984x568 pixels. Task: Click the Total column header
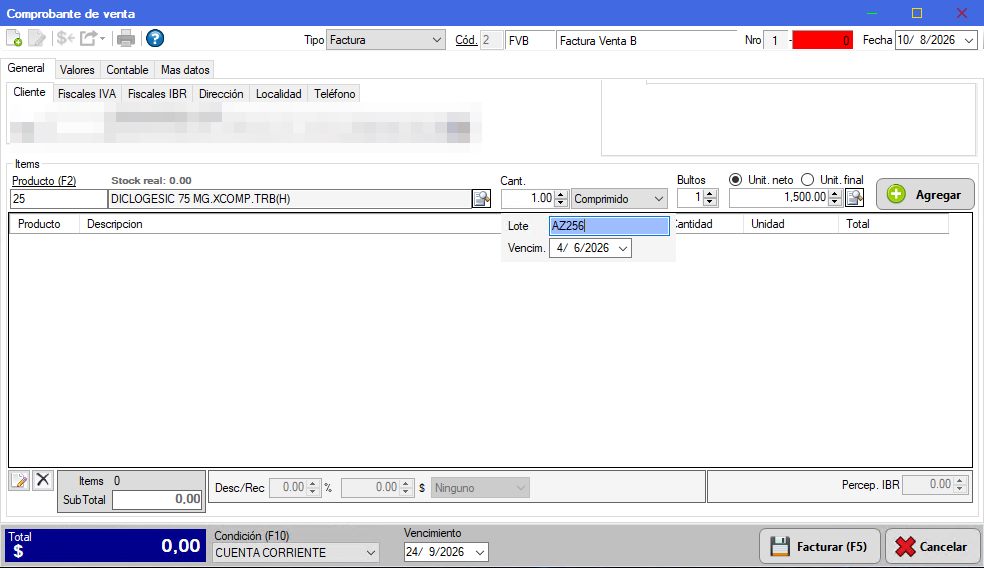[893, 224]
